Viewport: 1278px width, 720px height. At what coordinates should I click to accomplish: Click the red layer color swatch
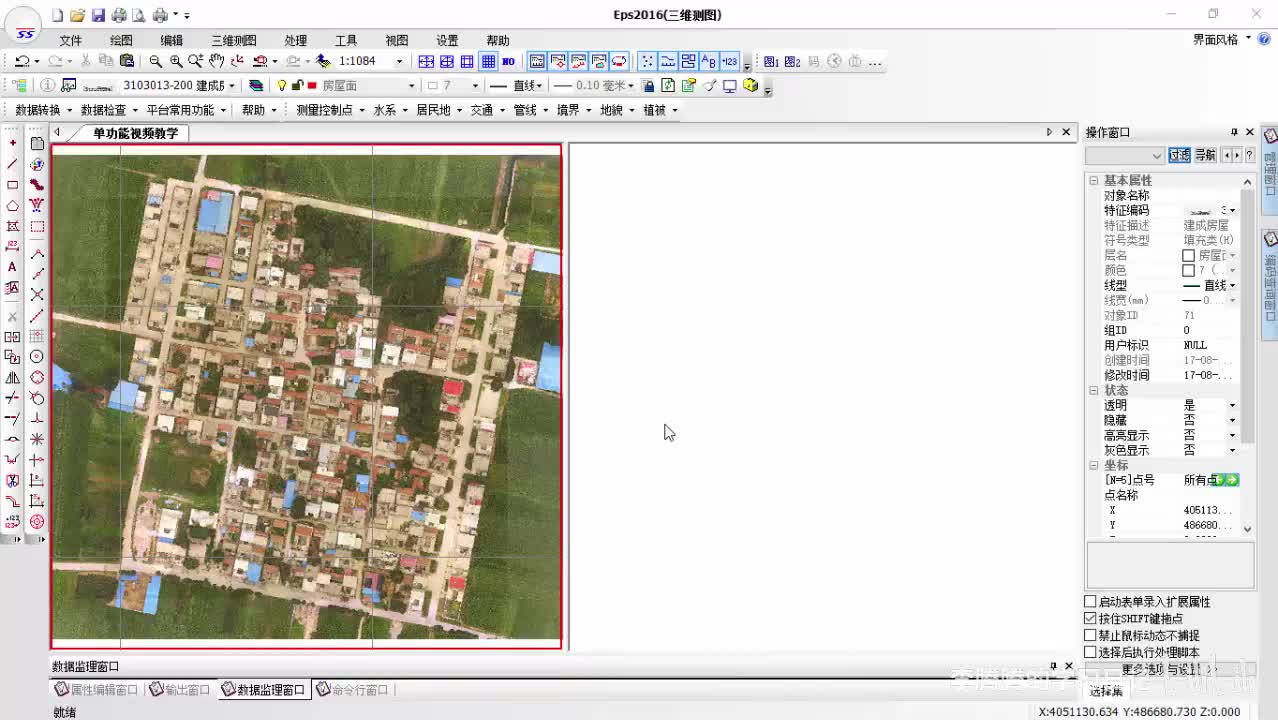312,86
